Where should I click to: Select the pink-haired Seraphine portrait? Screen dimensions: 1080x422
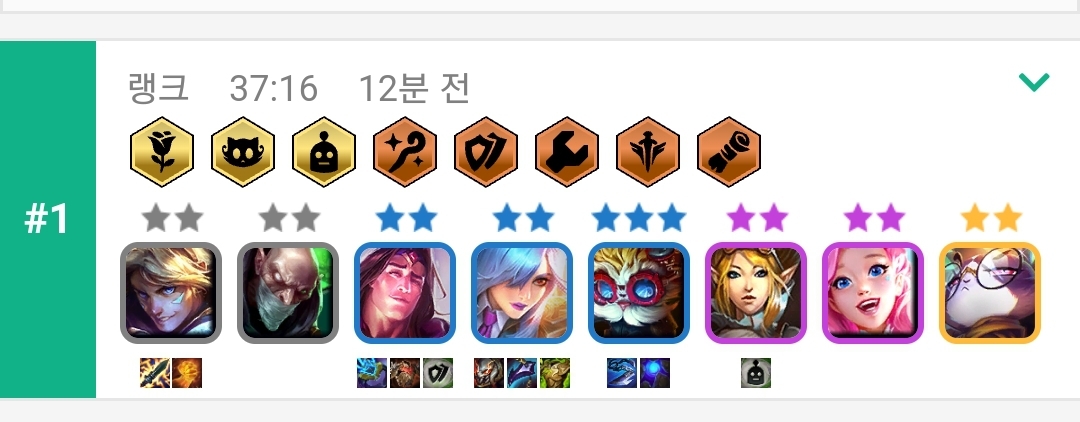(x=873, y=293)
